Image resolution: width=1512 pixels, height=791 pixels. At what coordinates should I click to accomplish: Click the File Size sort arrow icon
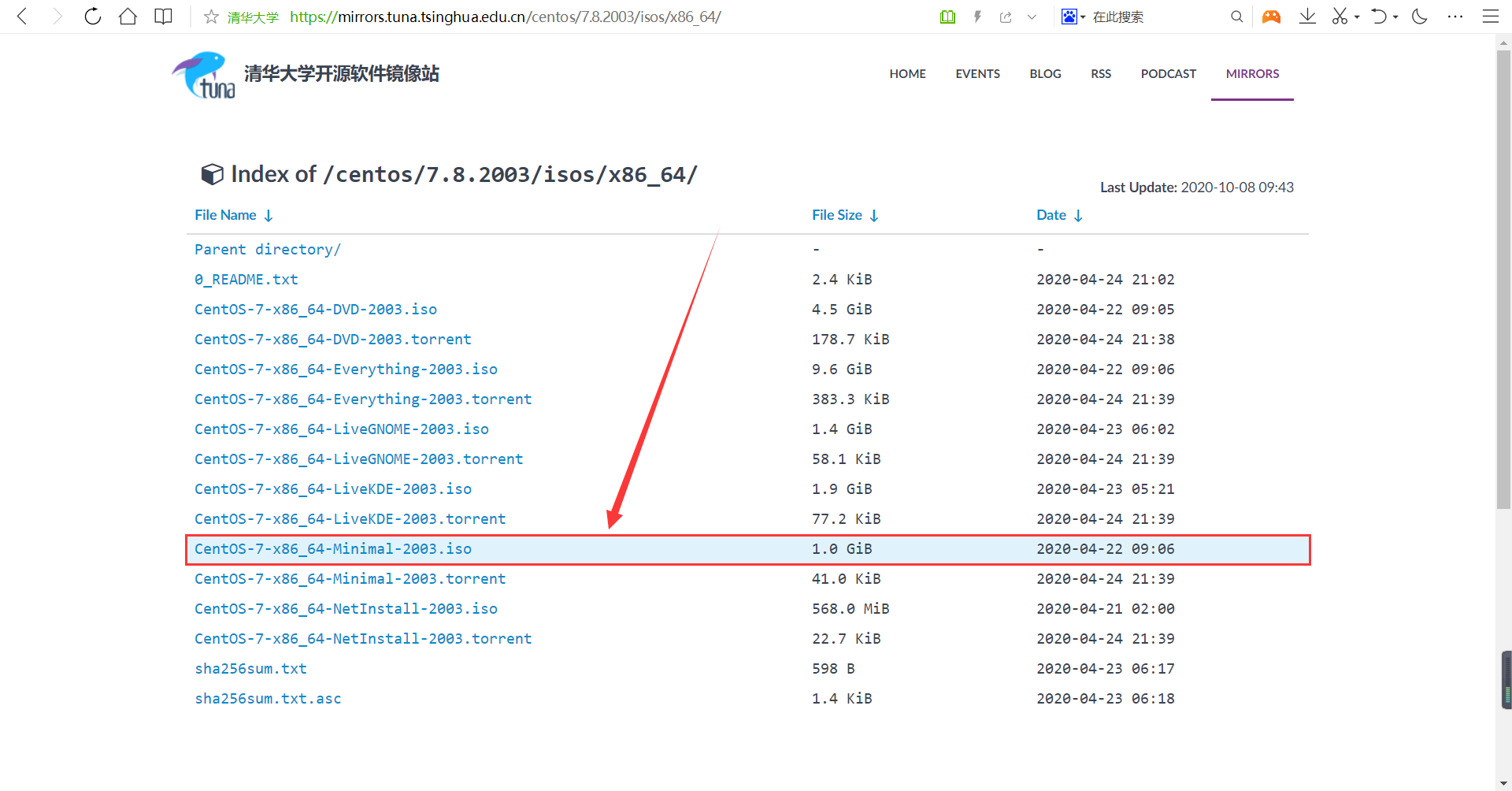tap(874, 216)
